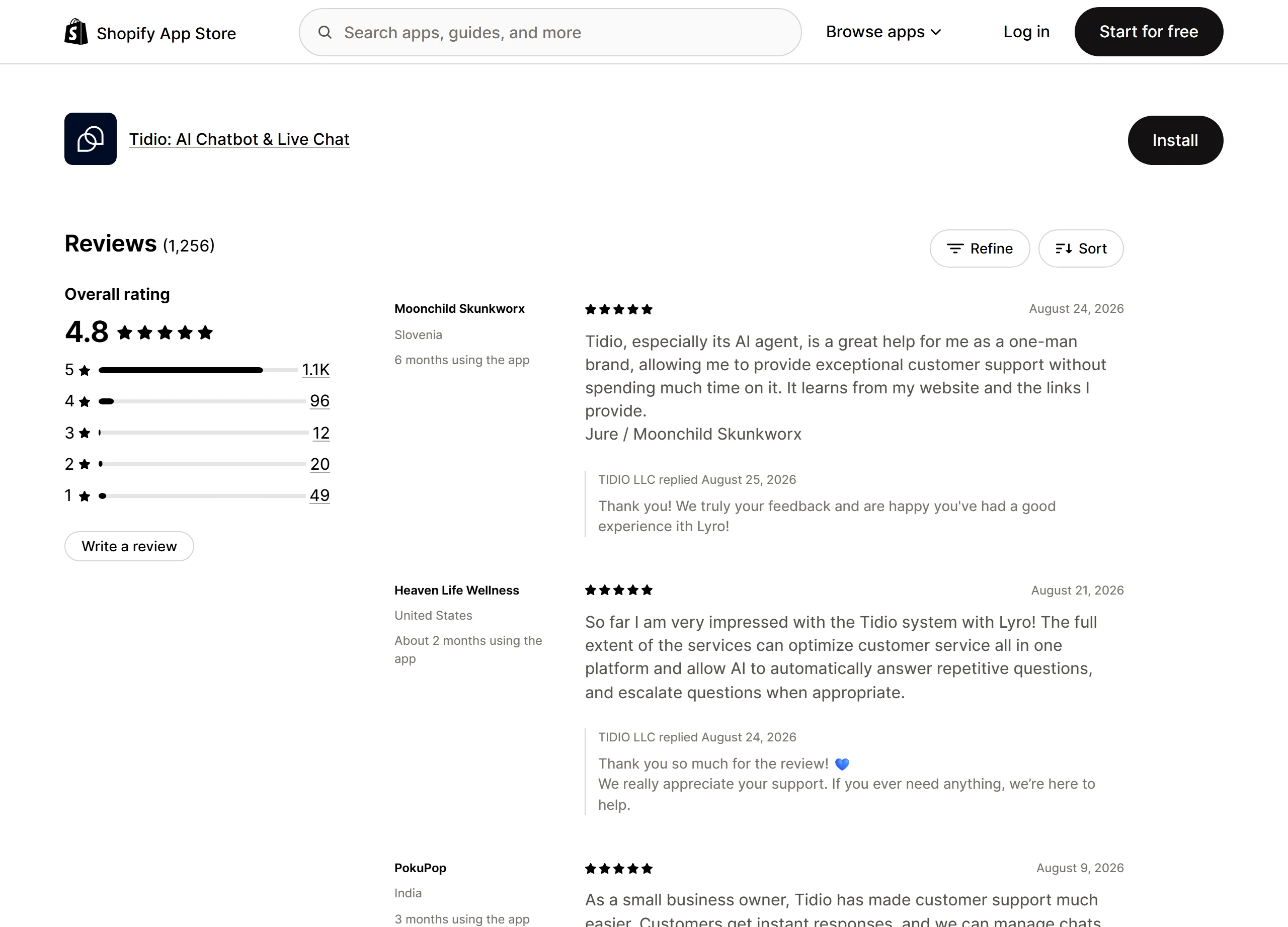Click the Log in link
This screenshot has height=927, width=1288.
[x=1026, y=32]
